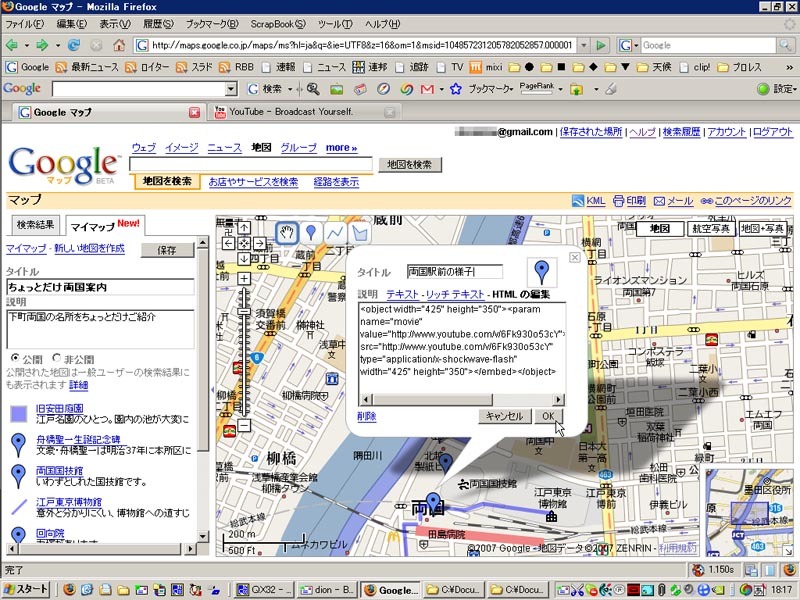This screenshot has width=800, height=600.
Task: Select the placemark tool on map
Action: pos(311,233)
